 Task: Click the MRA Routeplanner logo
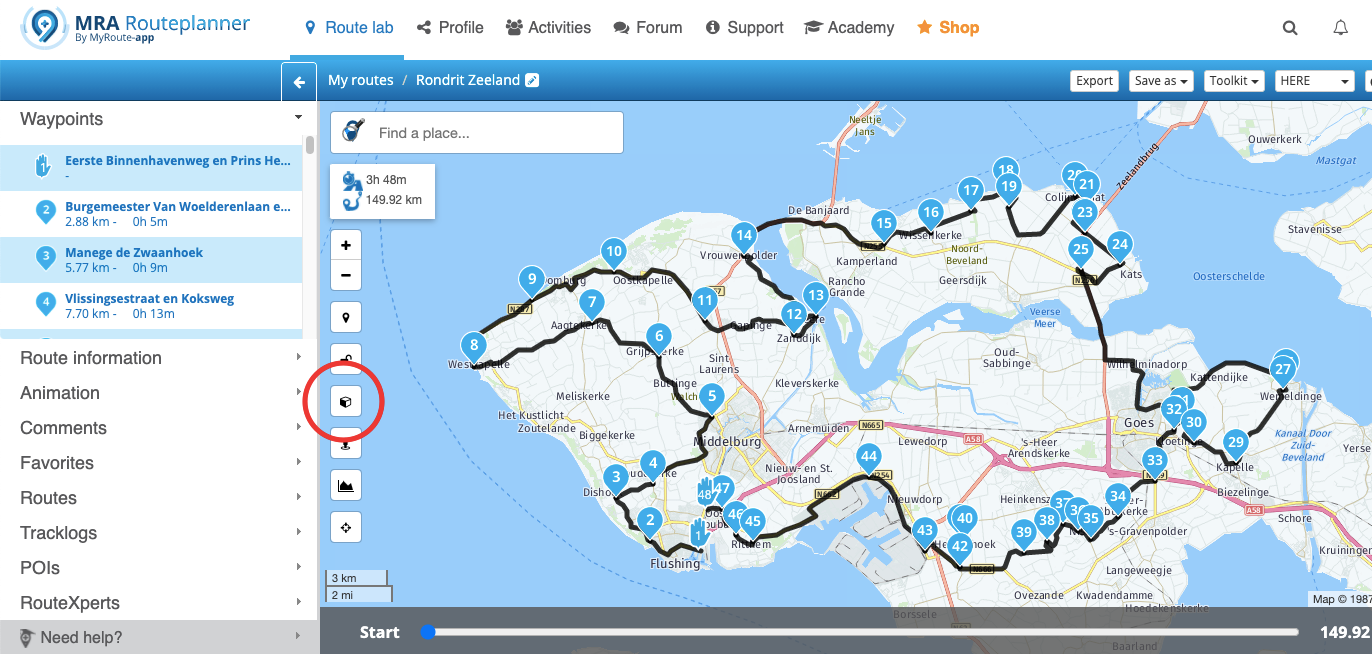point(136,28)
